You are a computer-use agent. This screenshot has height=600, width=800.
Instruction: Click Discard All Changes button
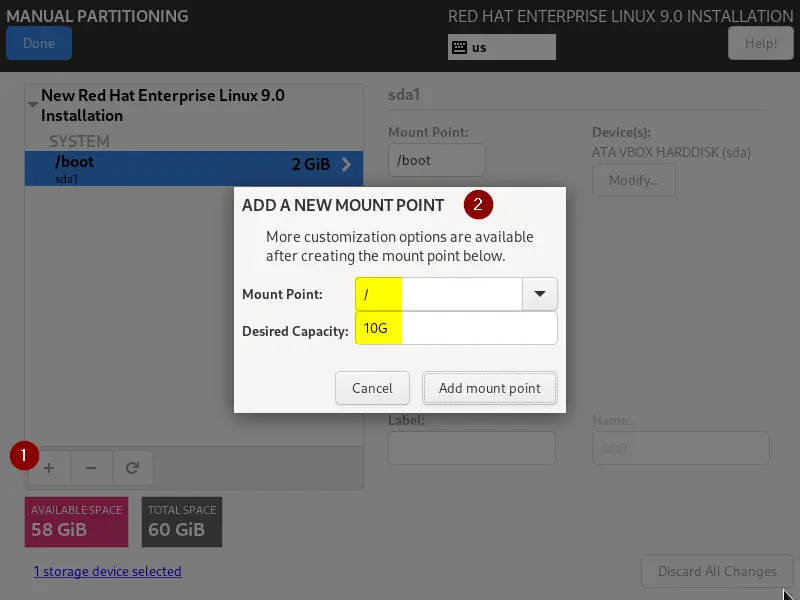pyautogui.click(x=717, y=571)
